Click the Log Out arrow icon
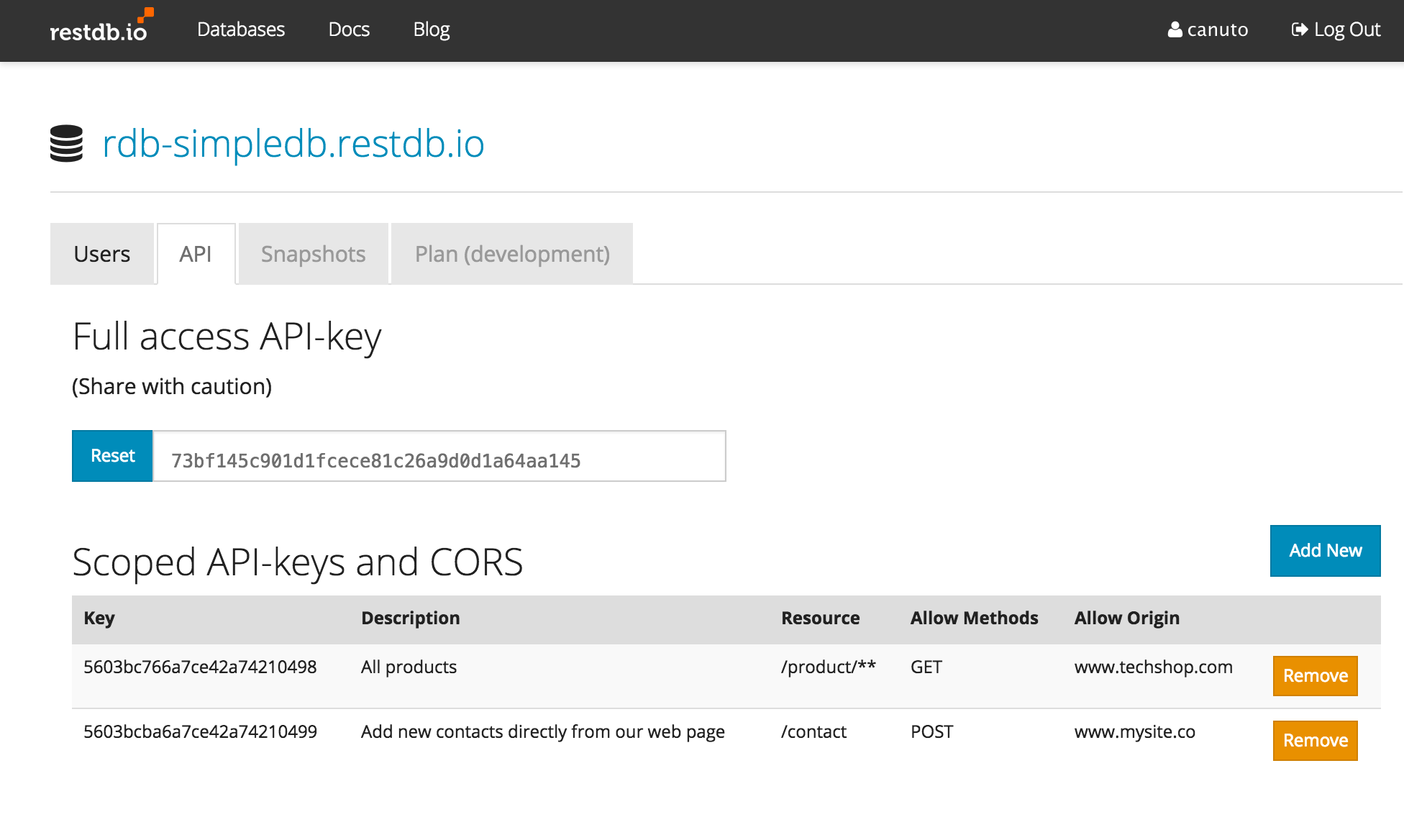 (x=1299, y=29)
